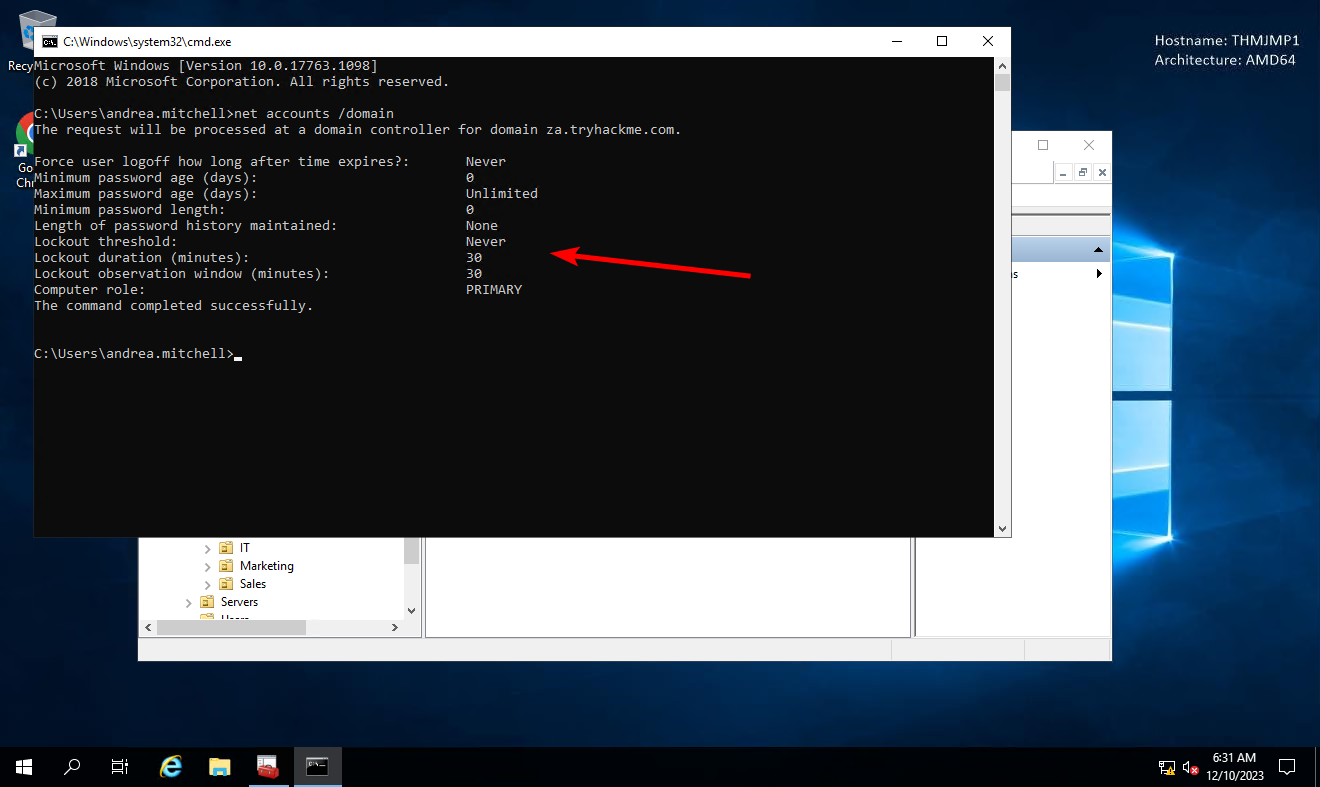Open the volume tray icon
This screenshot has width=1320, height=787.
(1191, 768)
